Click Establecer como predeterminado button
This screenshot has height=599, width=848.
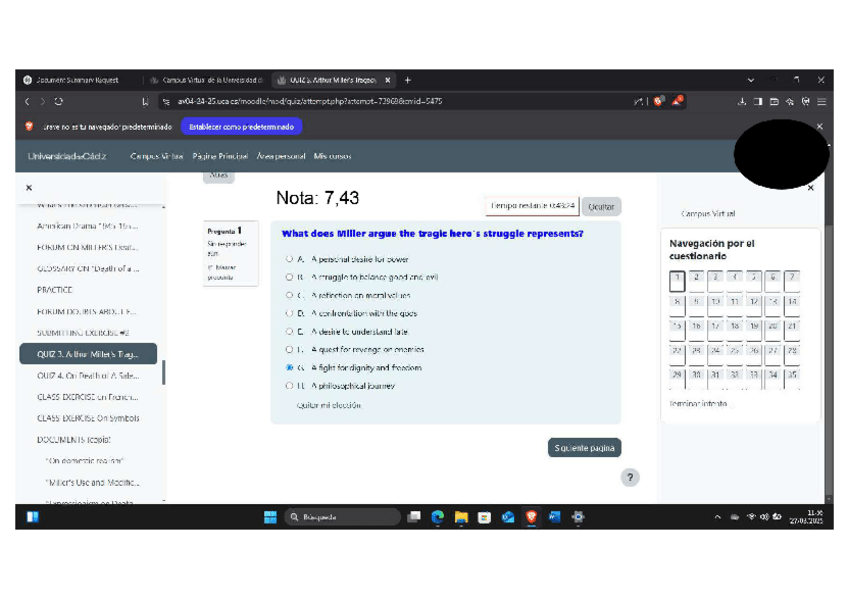tap(241, 127)
